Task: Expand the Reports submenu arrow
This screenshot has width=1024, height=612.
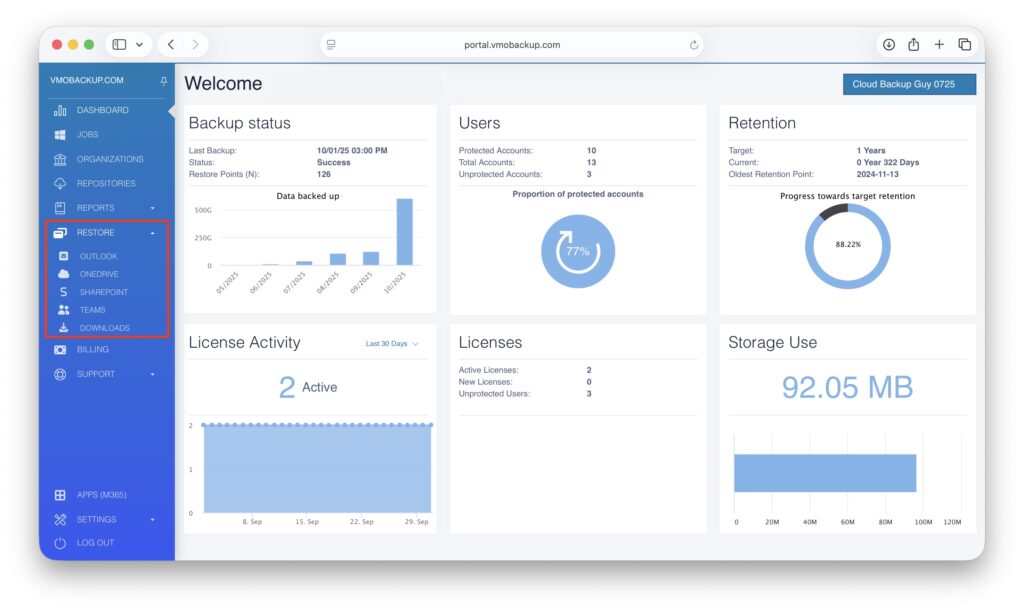Action: pyautogui.click(x=153, y=208)
